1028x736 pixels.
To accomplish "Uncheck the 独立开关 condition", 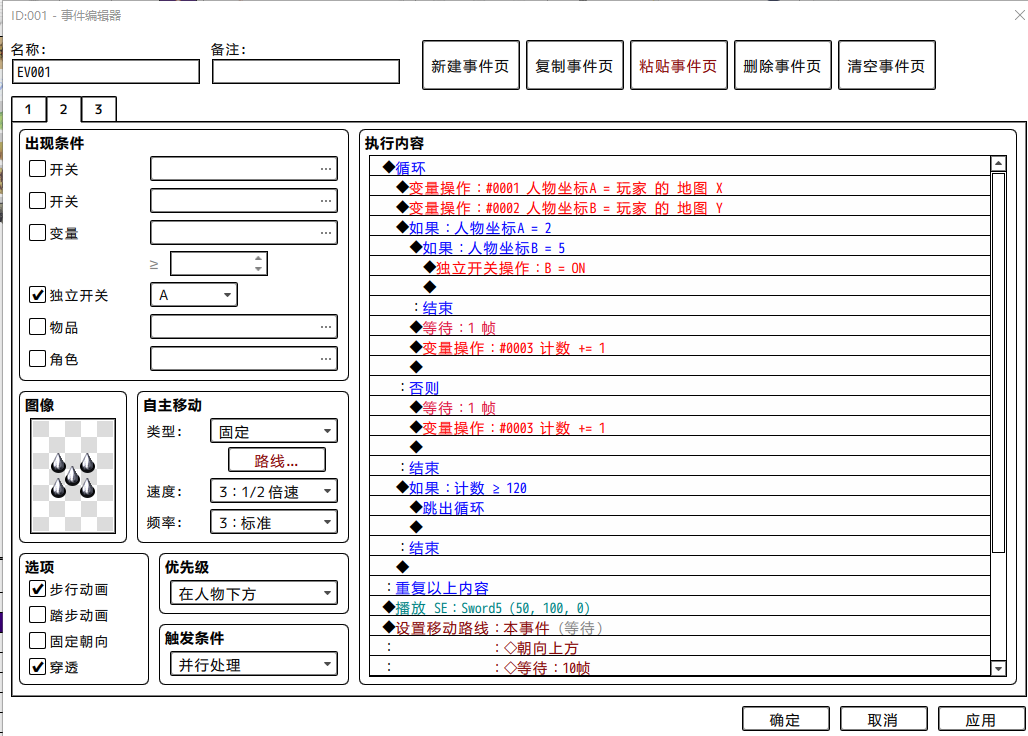I will point(37,295).
